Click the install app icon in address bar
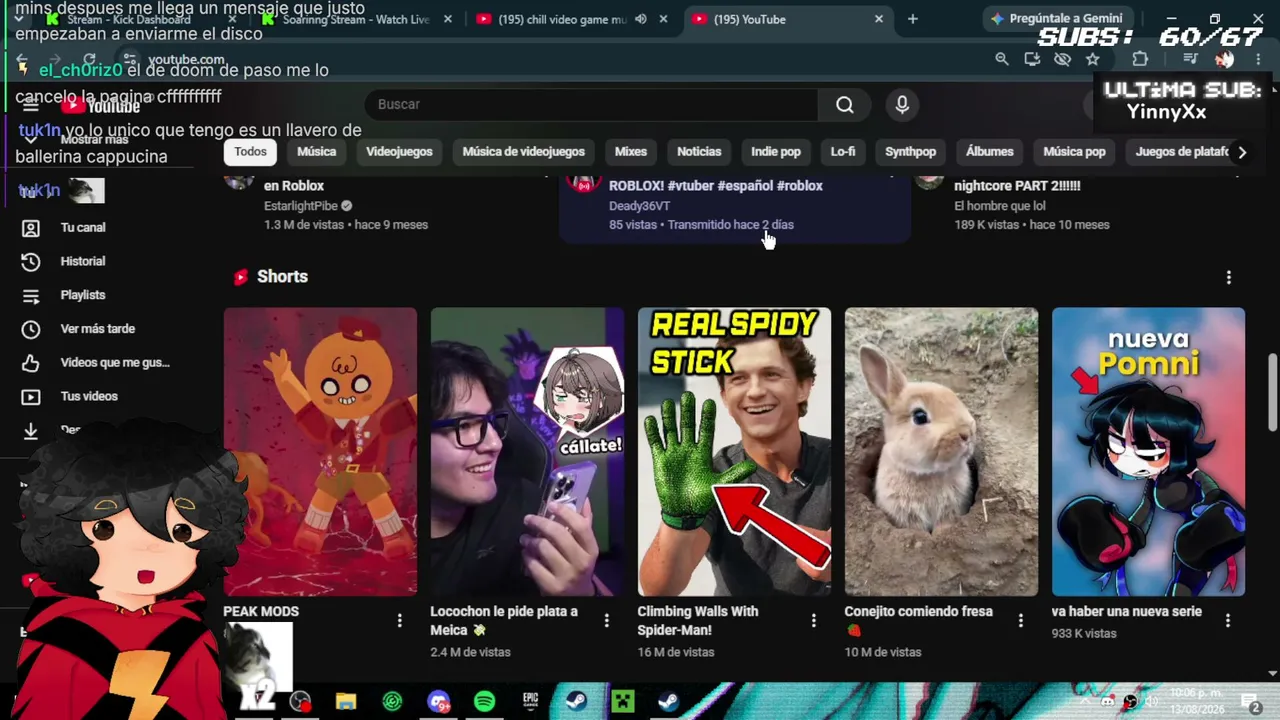This screenshot has height=720, width=1280. click(x=1032, y=59)
